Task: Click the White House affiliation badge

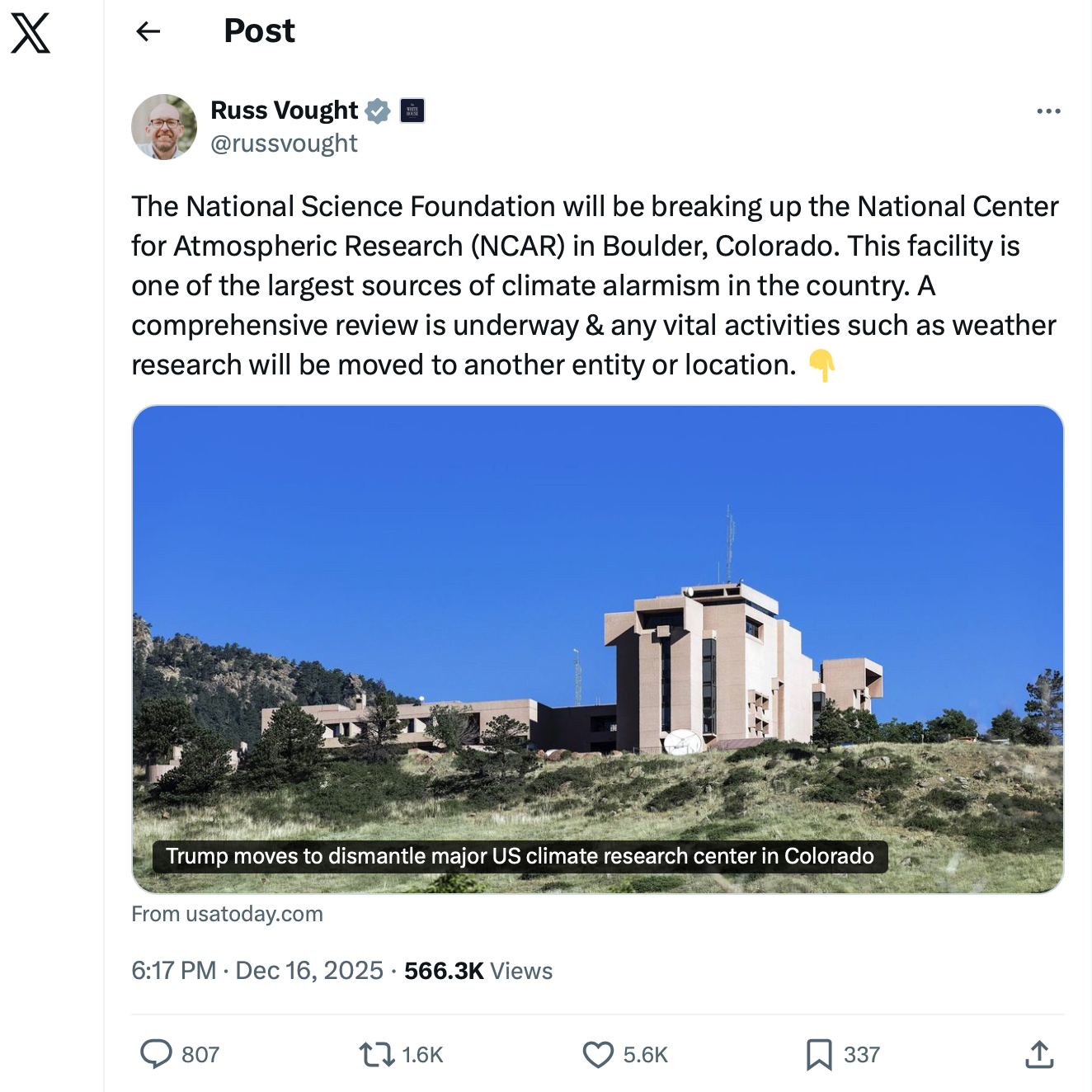Action: (x=412, y=111)
